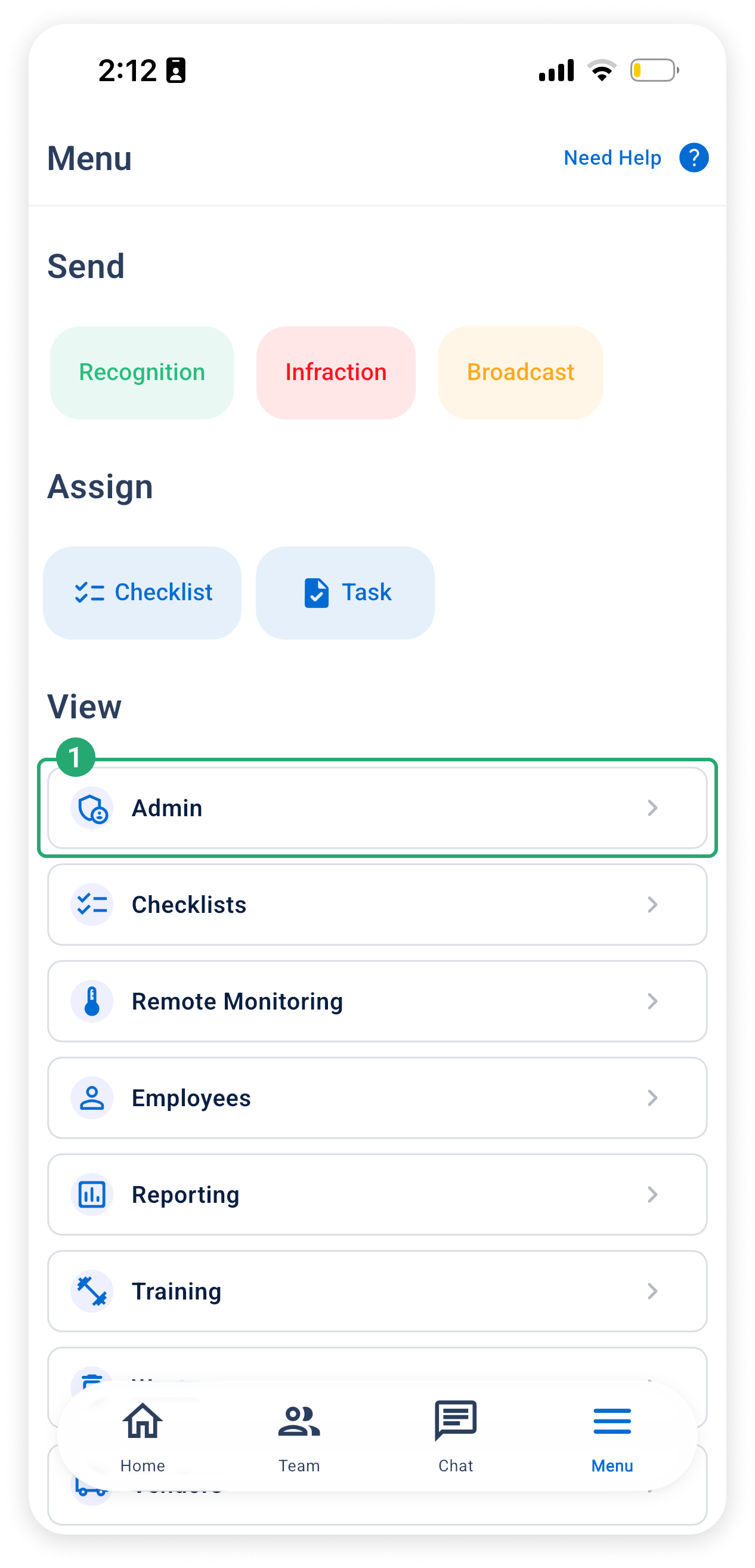Viewport: 755px width, 1568px height.
Task: Expand the Admin row chevron
Action: (x=652, y=808)
